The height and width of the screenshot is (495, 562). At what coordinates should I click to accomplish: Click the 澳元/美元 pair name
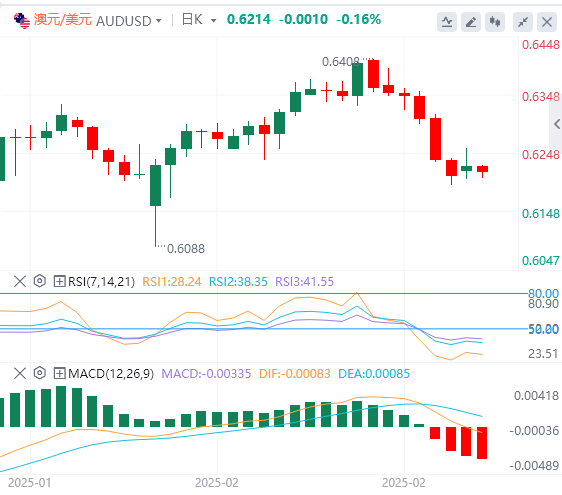click(x=63, y=19)
